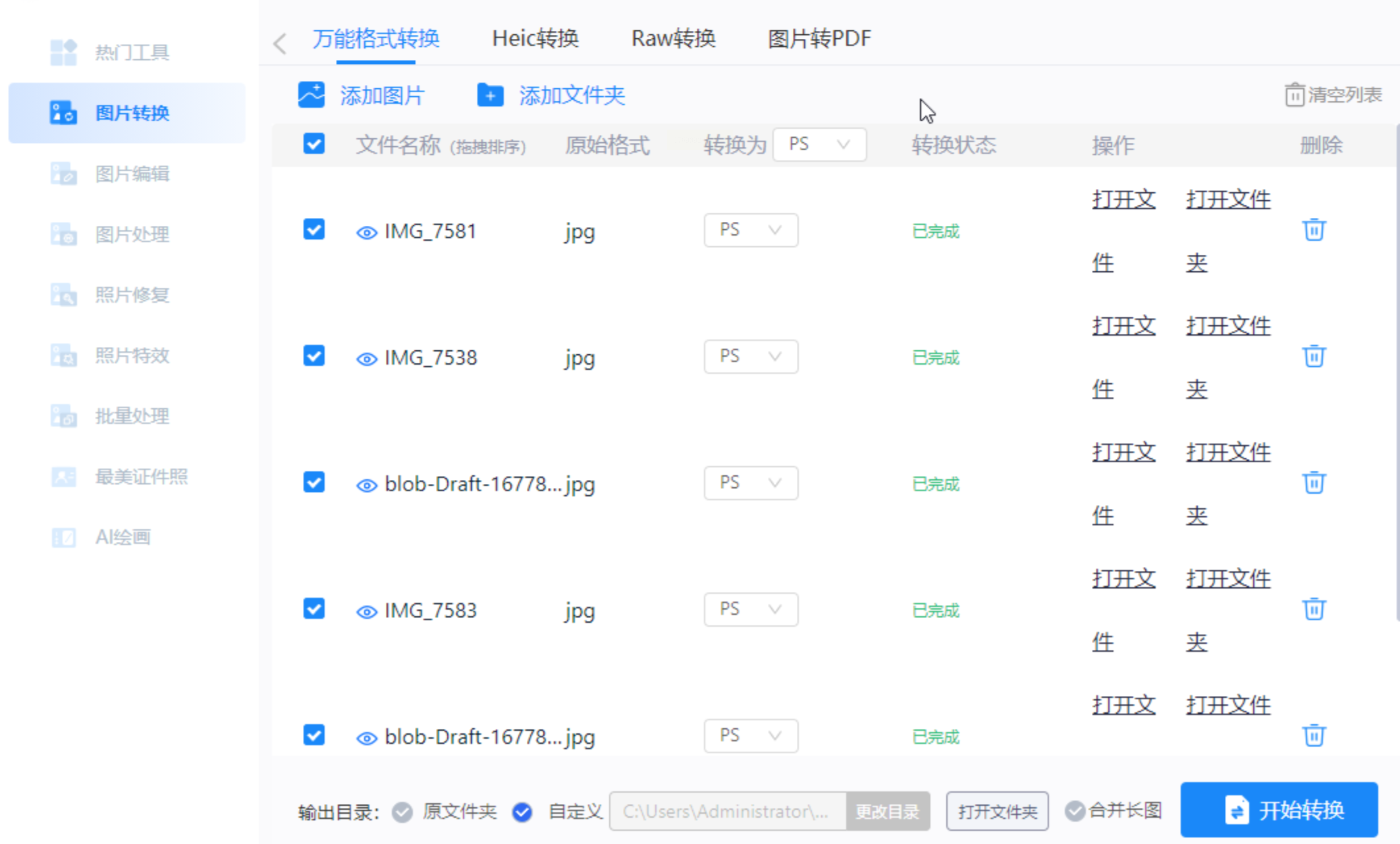Expand the format dropdown for IMG_7583
The width and height of the screenshot is (1400, 844).
point(751,609)
